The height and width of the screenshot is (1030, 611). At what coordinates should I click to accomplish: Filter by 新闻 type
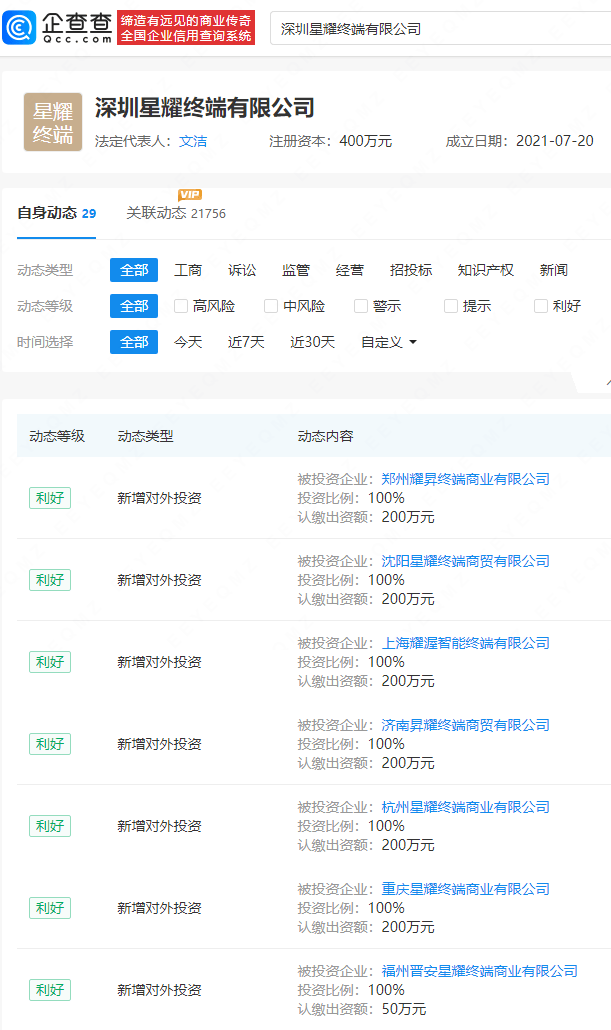(x=554, y=270)
